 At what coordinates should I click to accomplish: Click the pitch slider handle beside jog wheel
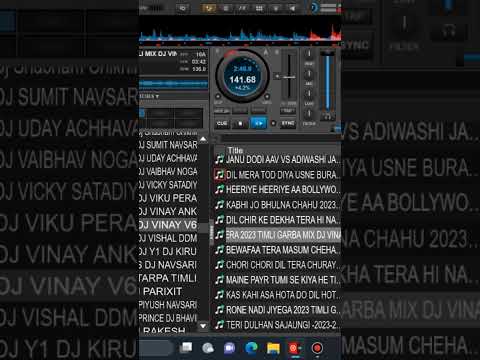pyautogui.click(x=289, y=77)
